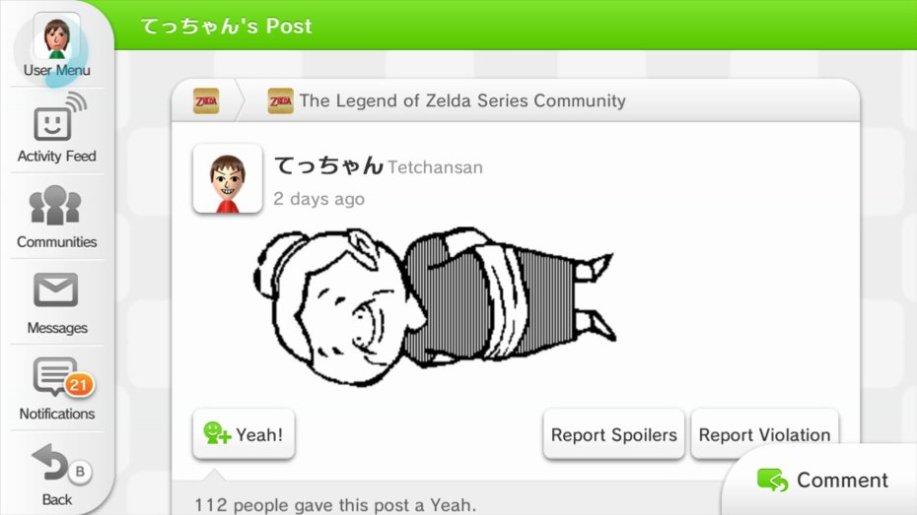
Task: Click the Tetchansan username
Action: point(435,168)
